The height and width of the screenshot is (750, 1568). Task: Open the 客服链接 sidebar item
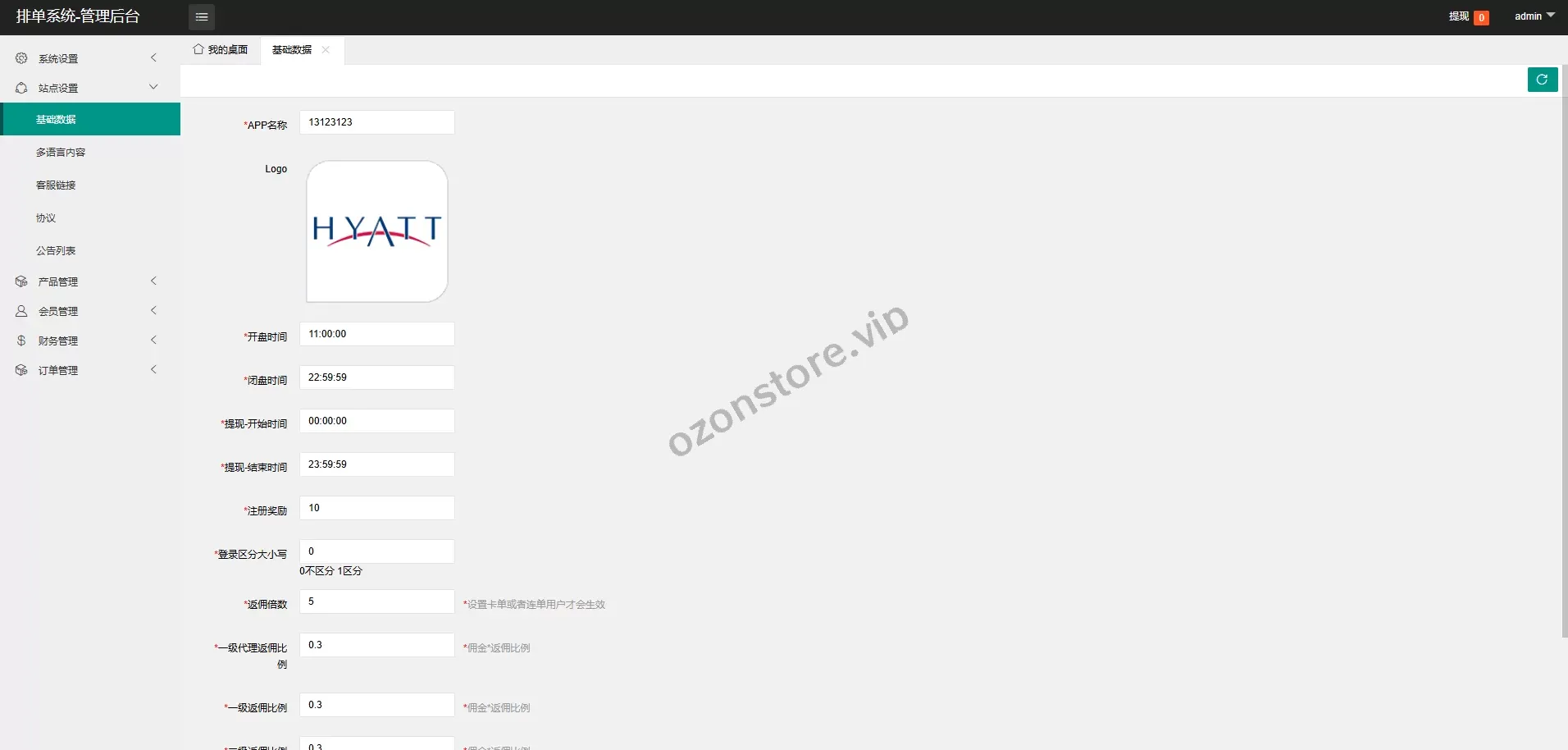56,185
